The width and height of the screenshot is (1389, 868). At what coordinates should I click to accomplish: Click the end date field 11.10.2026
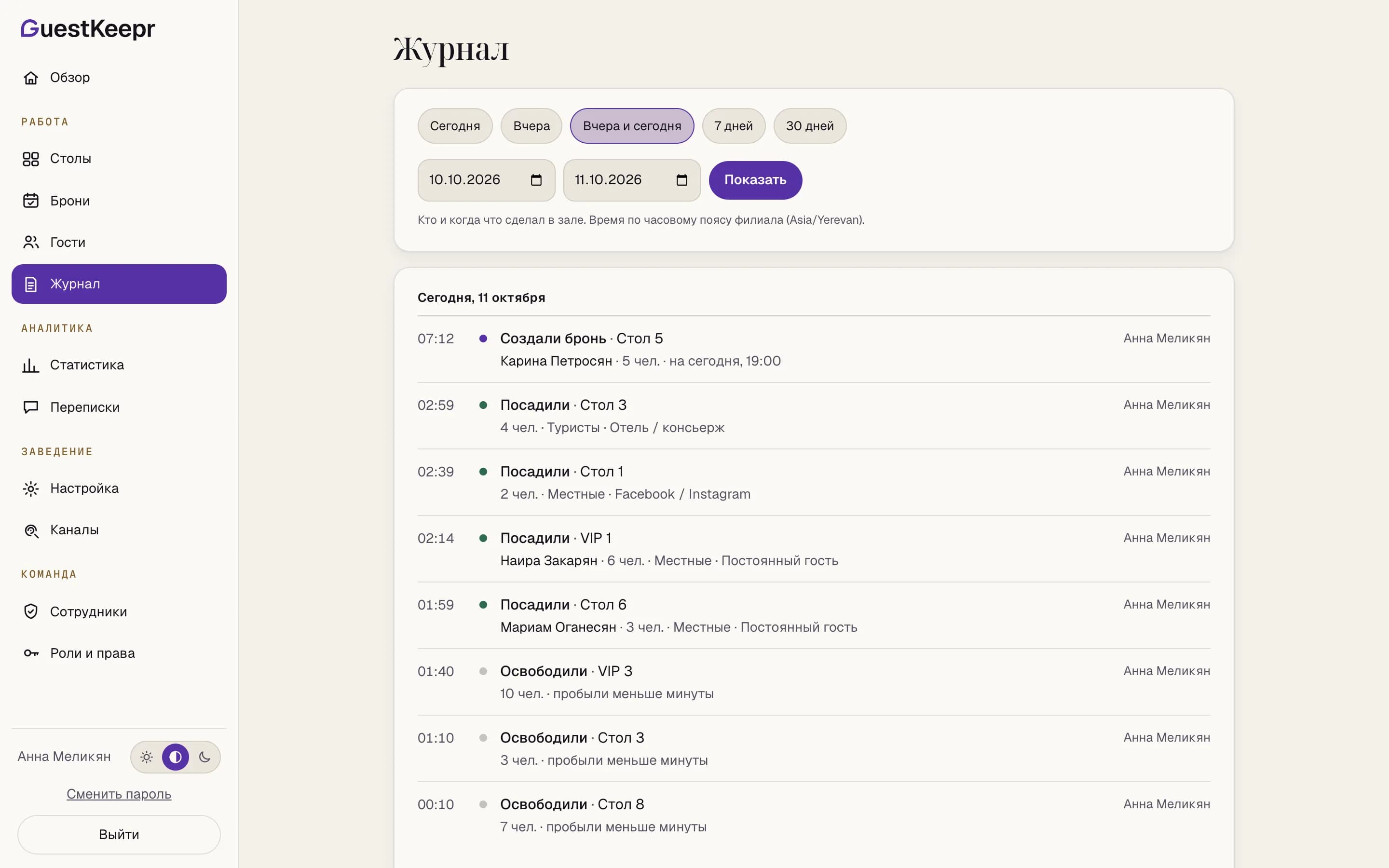click(x=632, y=180)
